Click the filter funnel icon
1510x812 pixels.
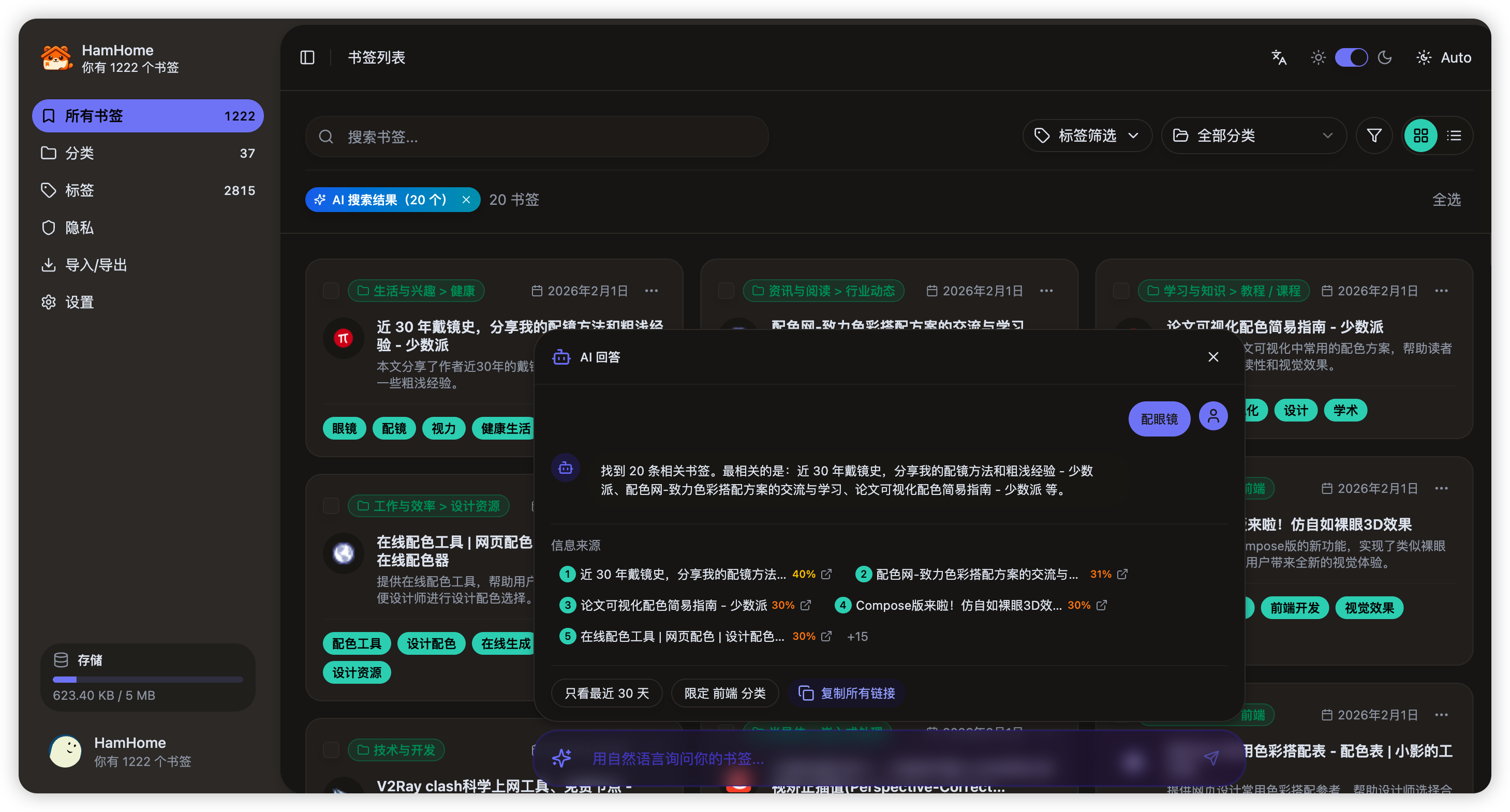pos(1374,136)
